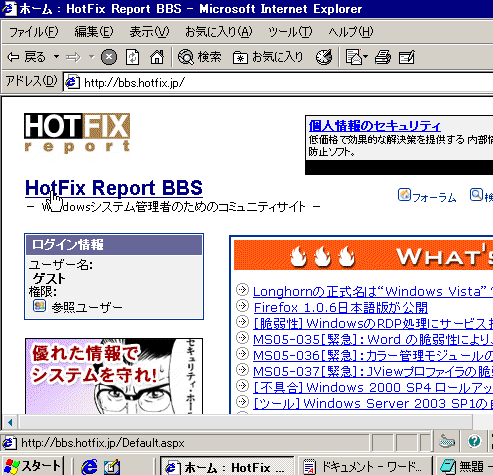Click the magnifier search icon beside フォーラム
The image size is (493, 475).
point(476,195)
